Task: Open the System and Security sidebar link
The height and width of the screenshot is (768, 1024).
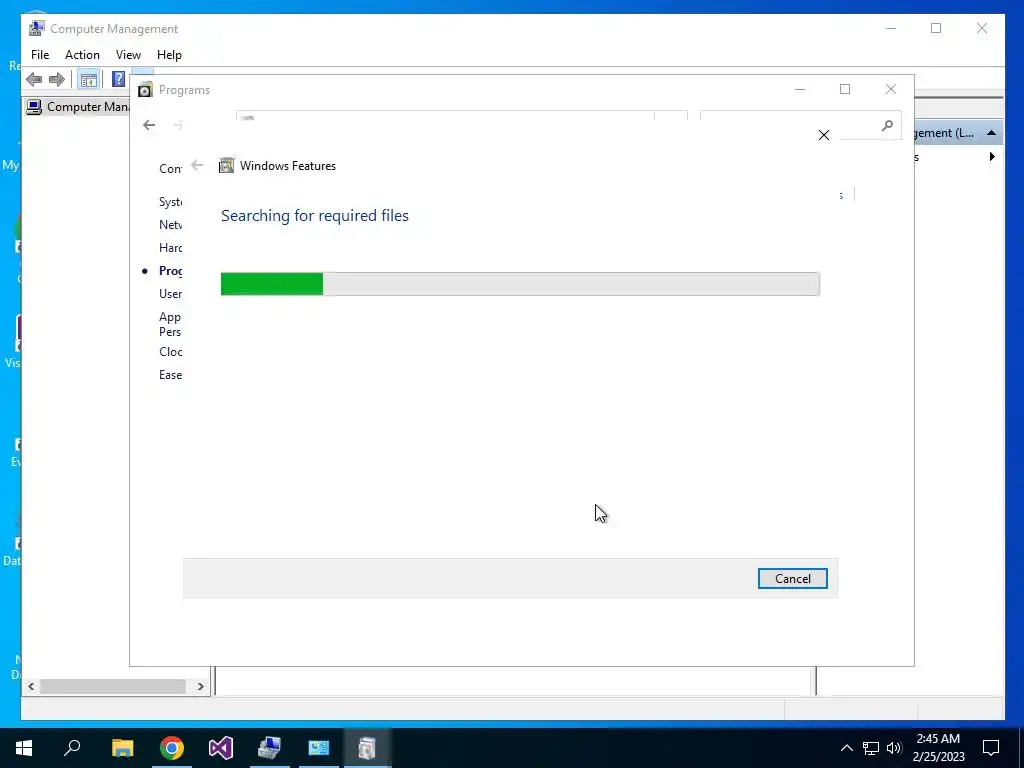Action: click(x=170, y=202)
